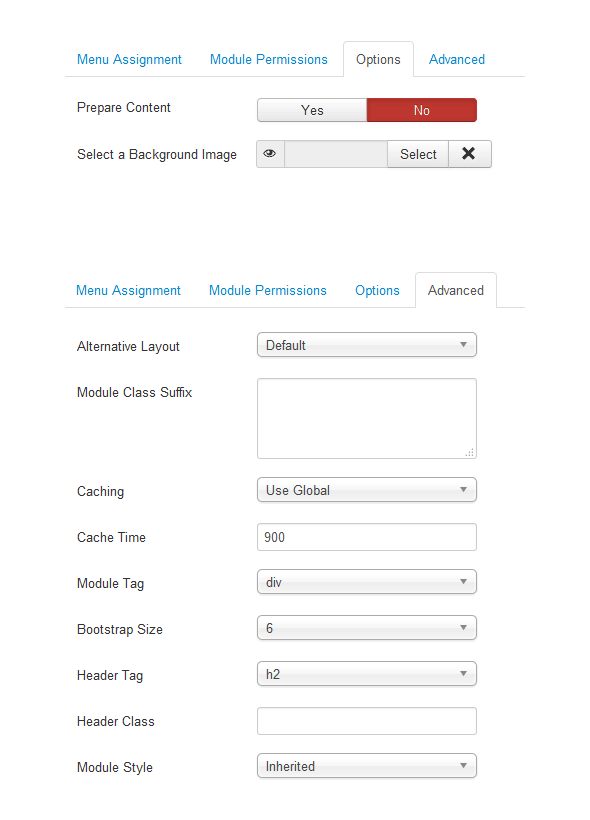590x820 pixels.
Task: Click the Cache Time field
Action: click(x=367, y=537)
